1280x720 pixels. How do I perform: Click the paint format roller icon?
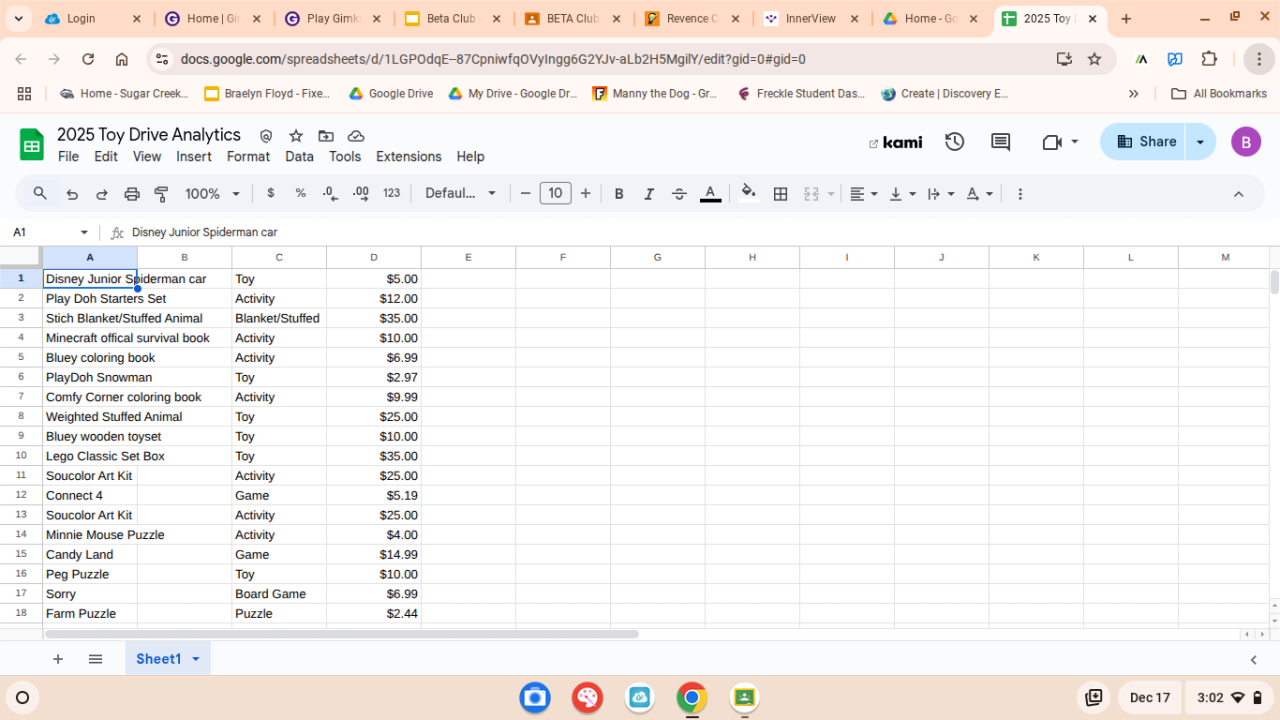(x=161, y=194)
